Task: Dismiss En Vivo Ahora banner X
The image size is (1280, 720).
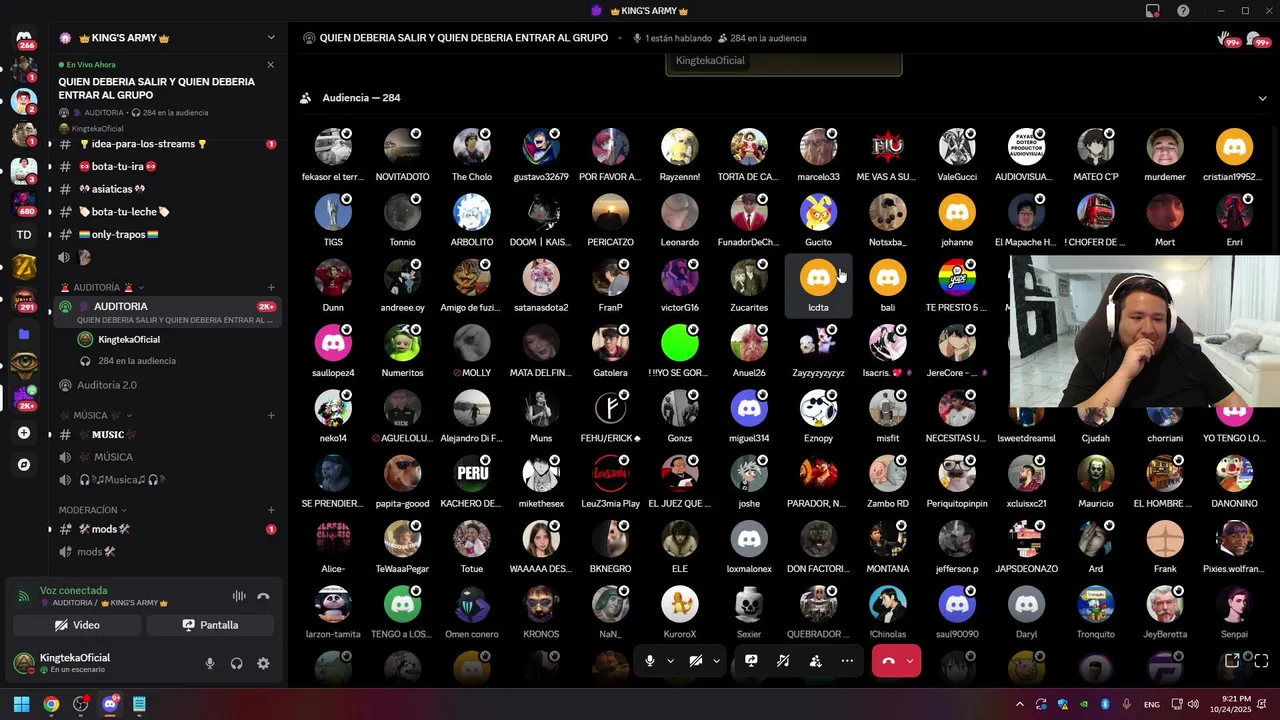Action: click(270, 65)
